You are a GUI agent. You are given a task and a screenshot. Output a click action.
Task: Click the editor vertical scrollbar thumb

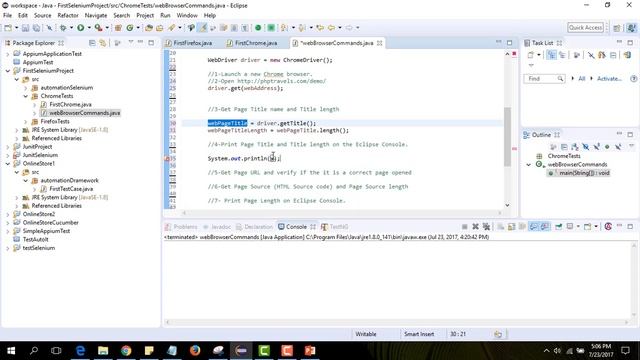pos(507,137)
